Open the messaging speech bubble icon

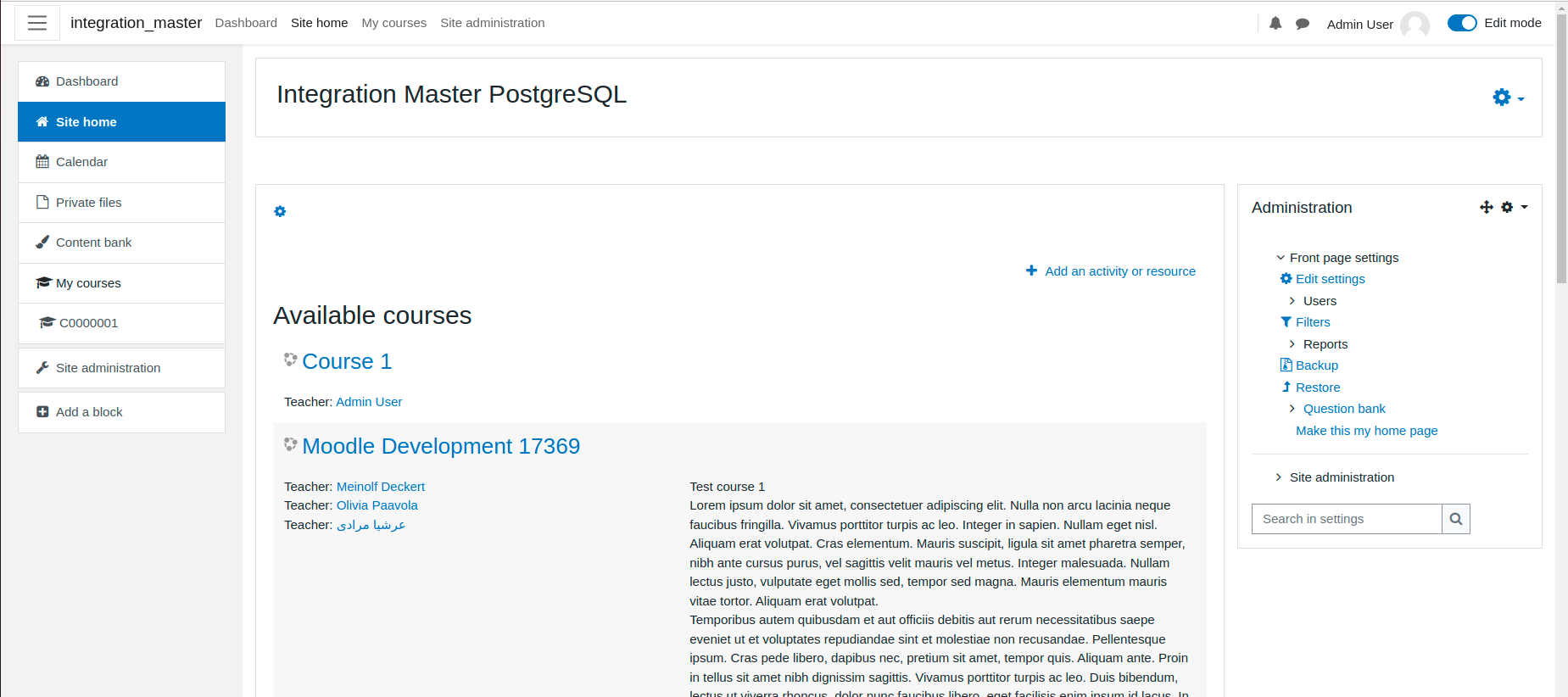(x=1303, y=24)
